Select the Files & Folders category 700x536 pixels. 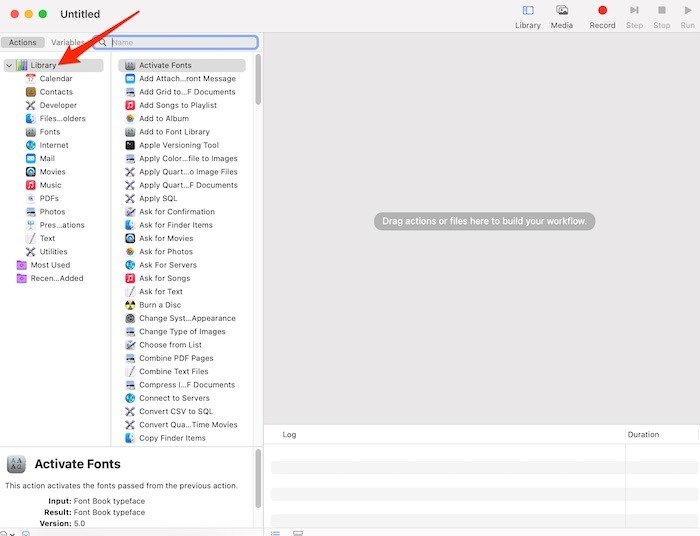coord(55,119)
